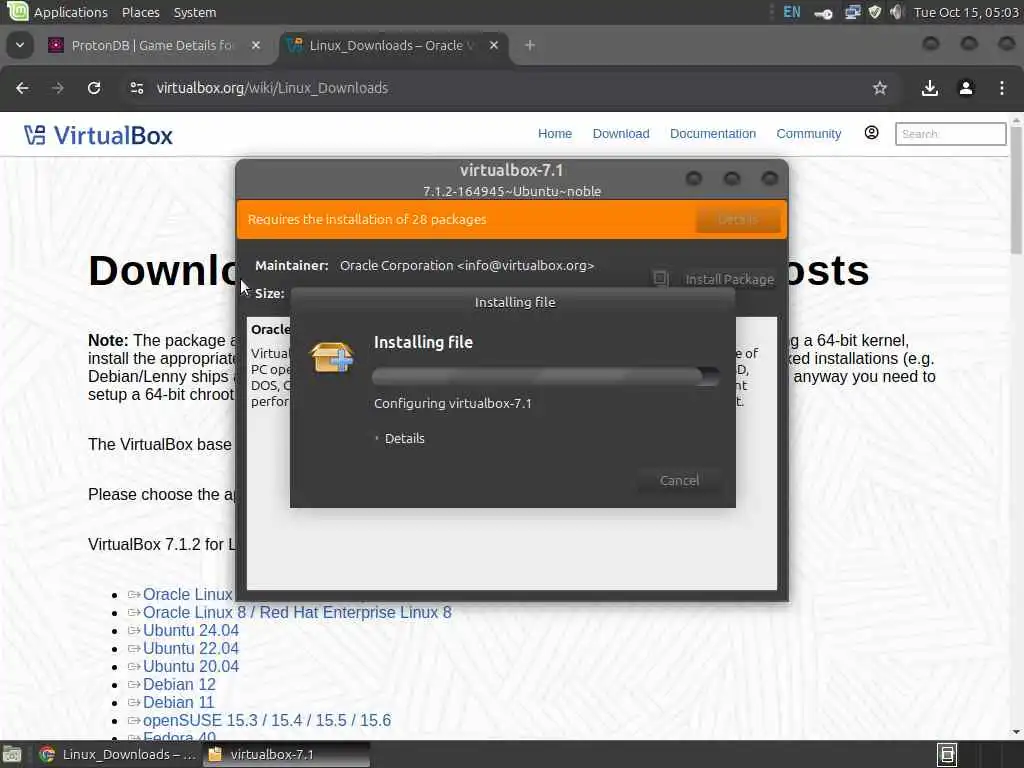This screenshot has width=1024, height=768.
Task: Open the Documentation nav link
Action: (x=712, y=134)
